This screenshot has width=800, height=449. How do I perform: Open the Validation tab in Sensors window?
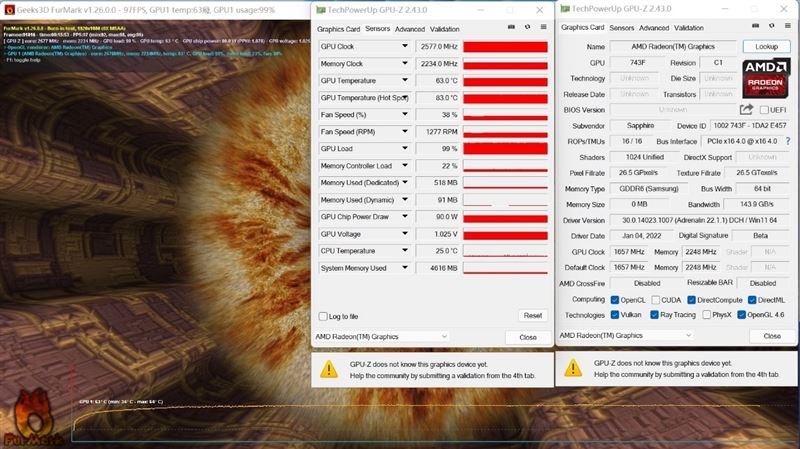pyautogui.click(x=444, y=29)
